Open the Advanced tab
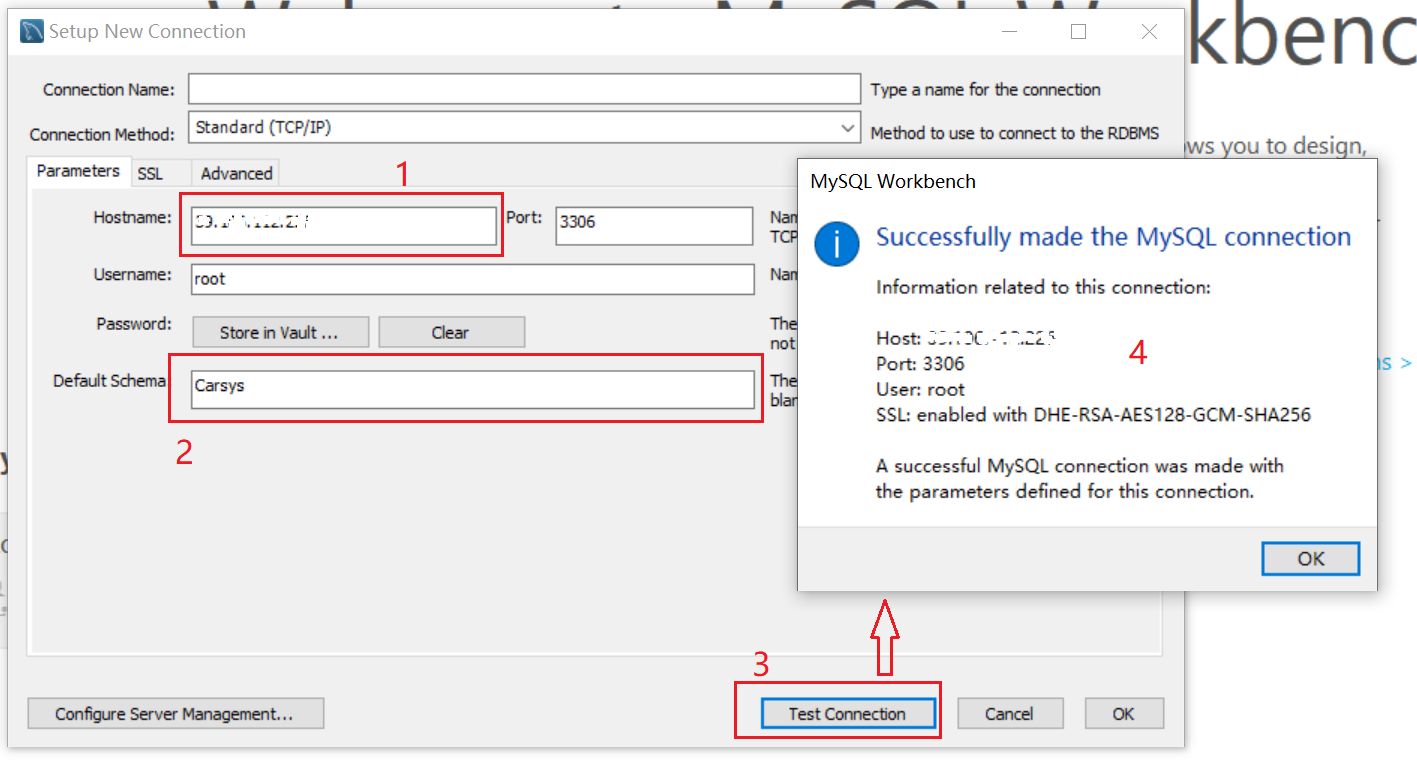Viewport: 1417px width, 770px height. (236, 174)
